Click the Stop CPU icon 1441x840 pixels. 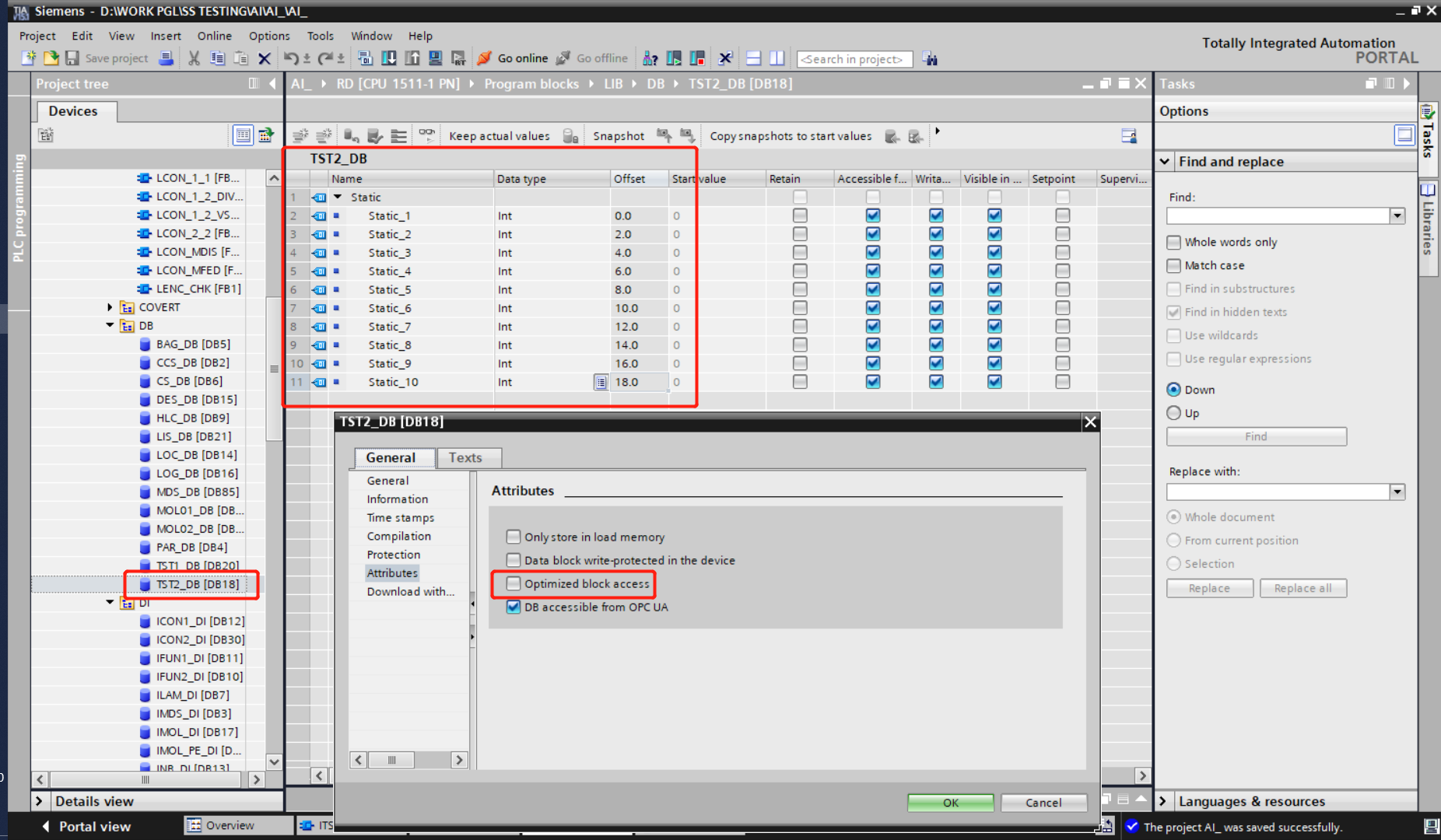click(x=697, y=58)
